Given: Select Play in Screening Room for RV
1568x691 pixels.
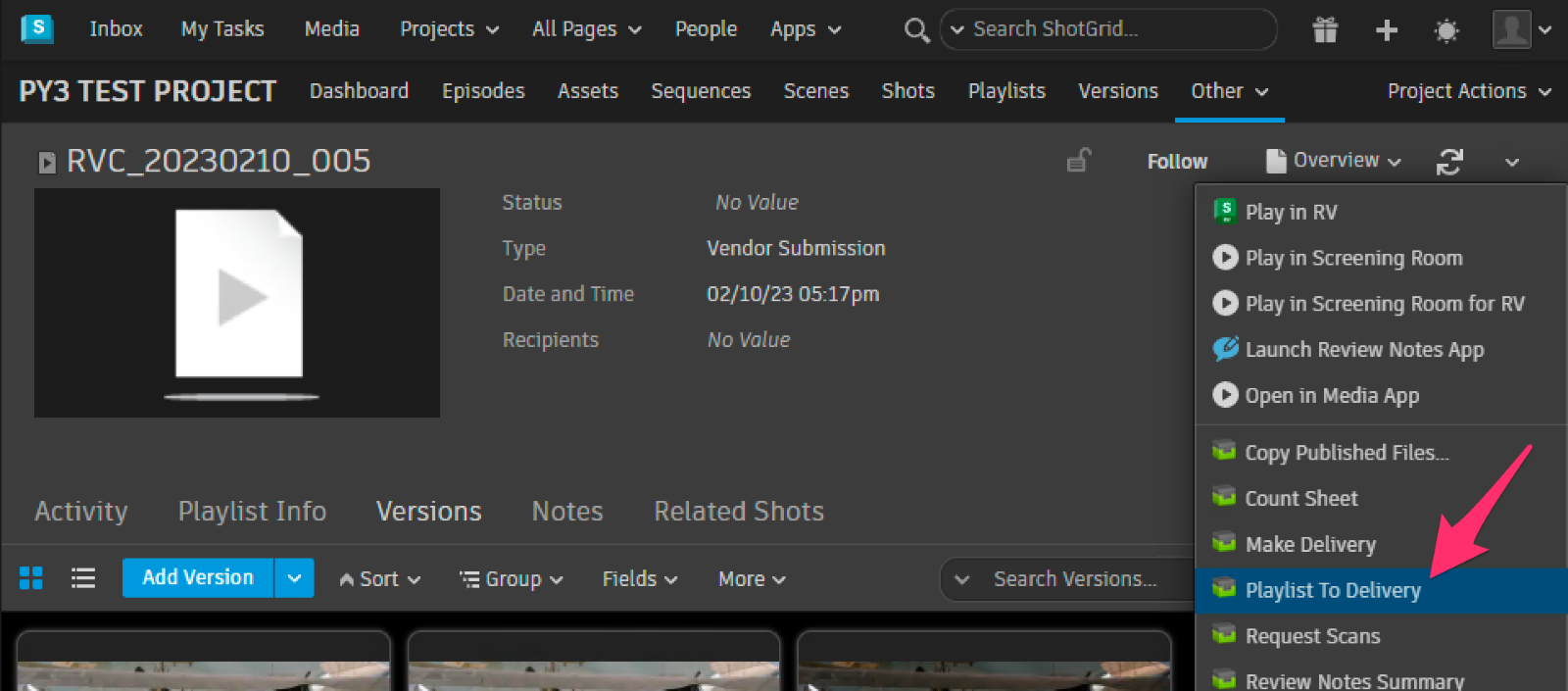Looking at the screenshot, I should (1381, 304).
